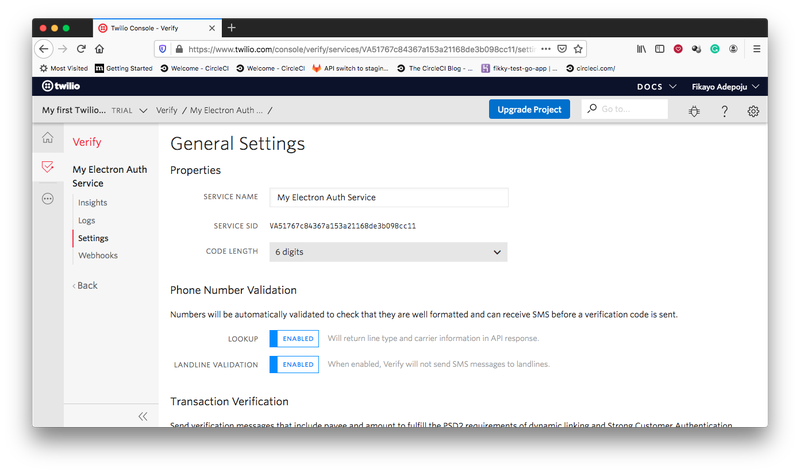Switch to the Twilio Console - Verify tab
The image size is (800, 473).
click(x=157, y=28)
